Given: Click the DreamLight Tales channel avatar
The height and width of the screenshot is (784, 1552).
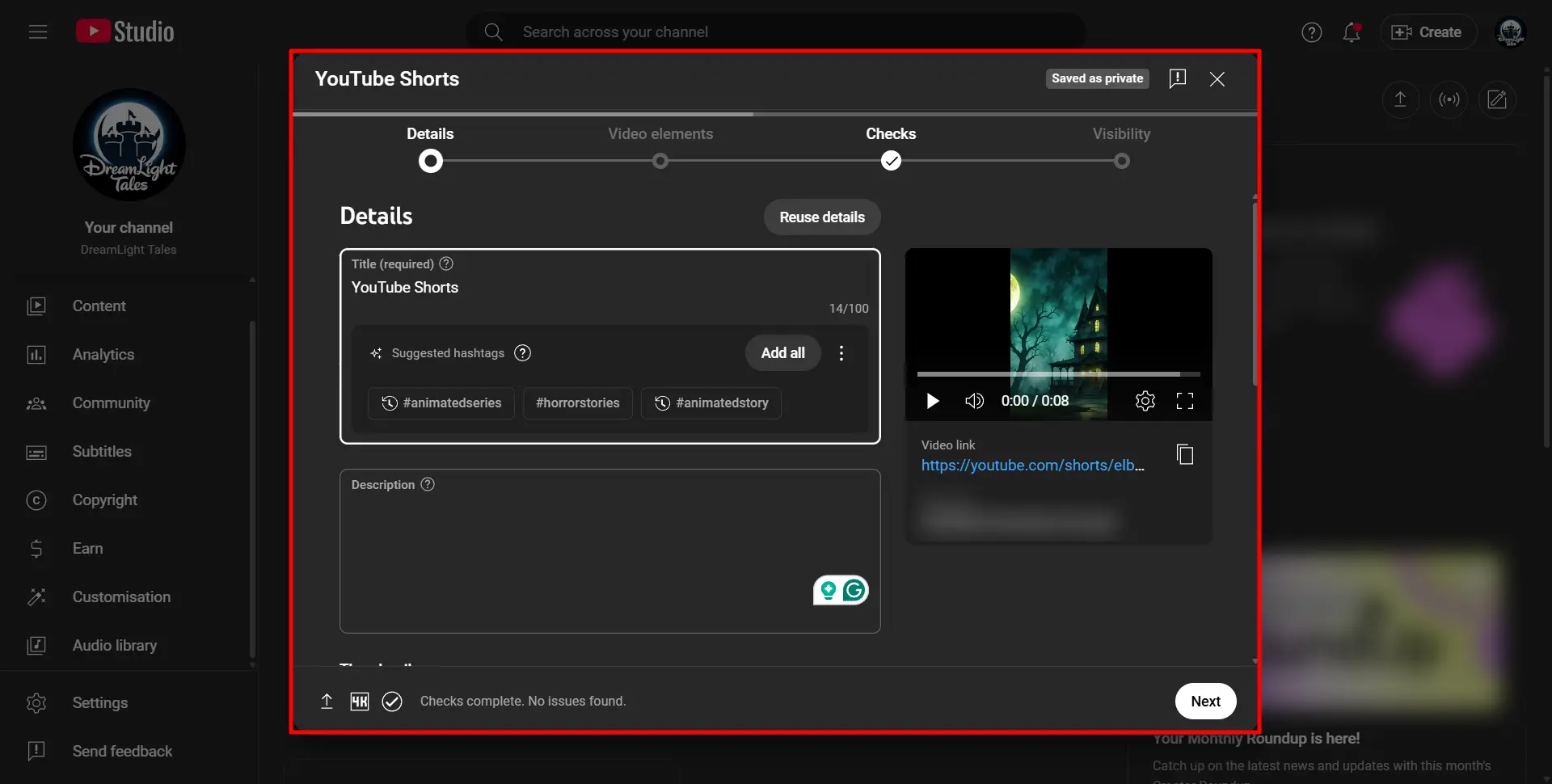Looking at the screenshot, I should pyautogui.click(x=129, y=145).
